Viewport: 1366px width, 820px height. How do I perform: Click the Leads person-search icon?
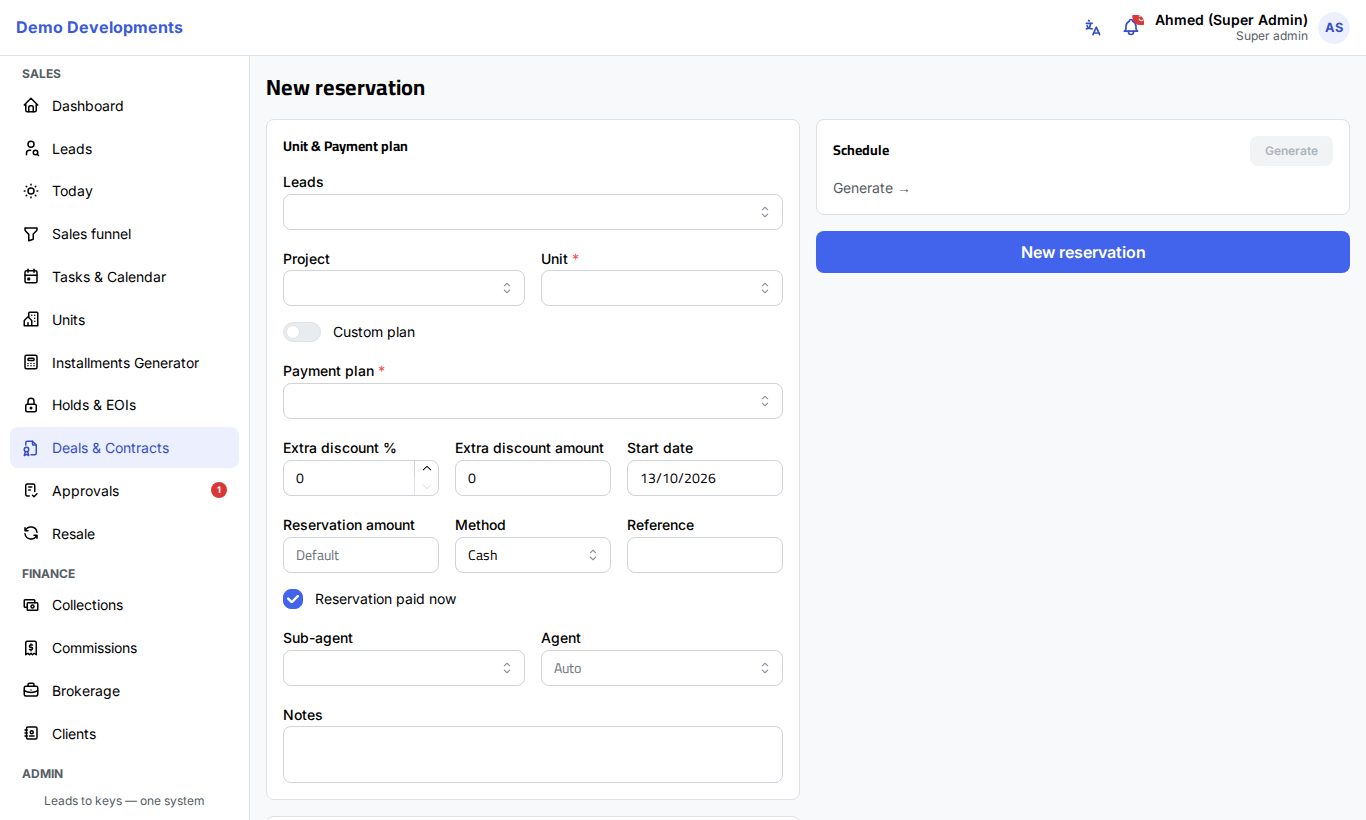coord(31,149)
